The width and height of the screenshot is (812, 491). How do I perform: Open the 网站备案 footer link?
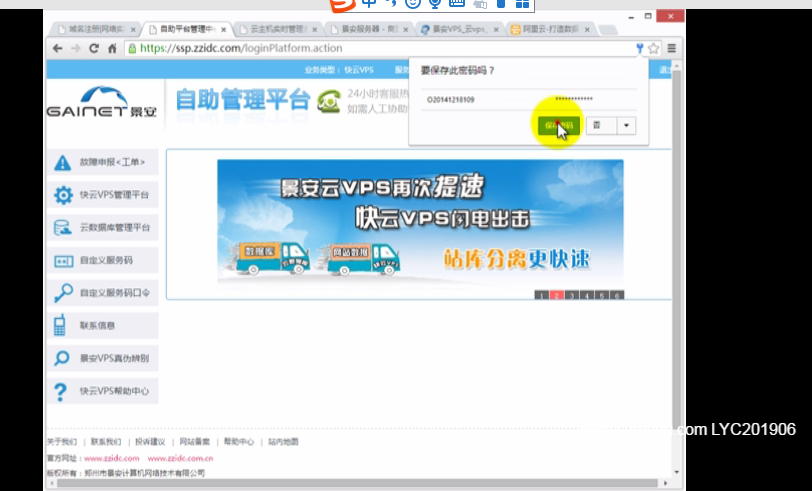click(195, 442)
